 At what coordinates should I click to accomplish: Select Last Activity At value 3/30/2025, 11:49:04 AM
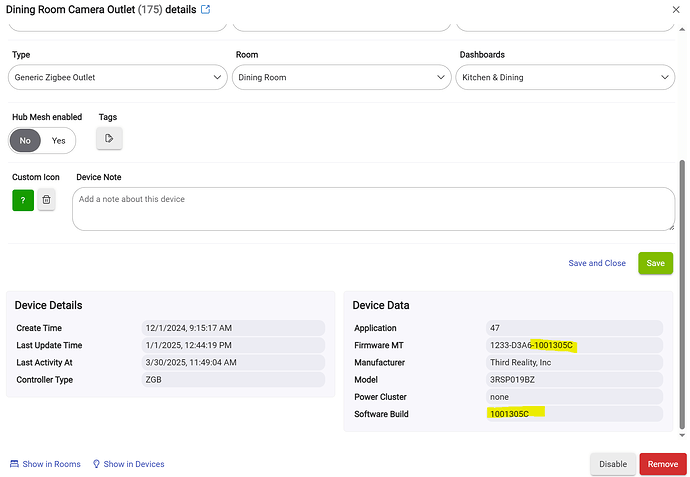[x=233, y=363]
